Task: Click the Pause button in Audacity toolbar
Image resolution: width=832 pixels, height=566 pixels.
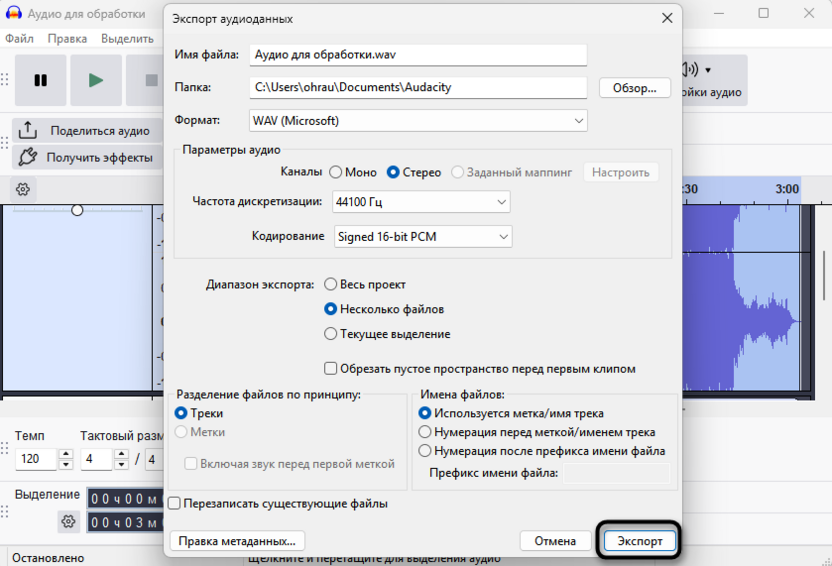Action: 41,80
